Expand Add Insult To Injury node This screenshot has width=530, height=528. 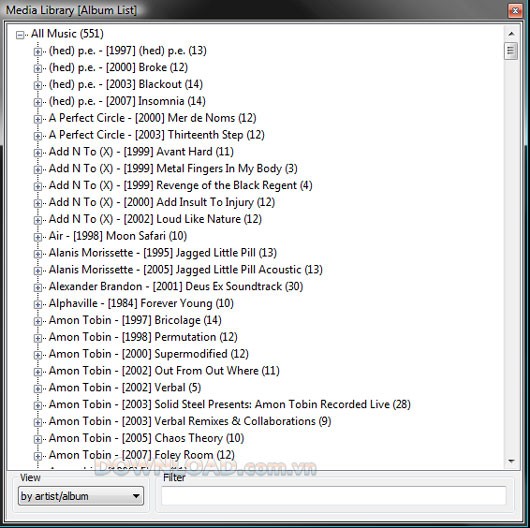(x=38, y=203)
